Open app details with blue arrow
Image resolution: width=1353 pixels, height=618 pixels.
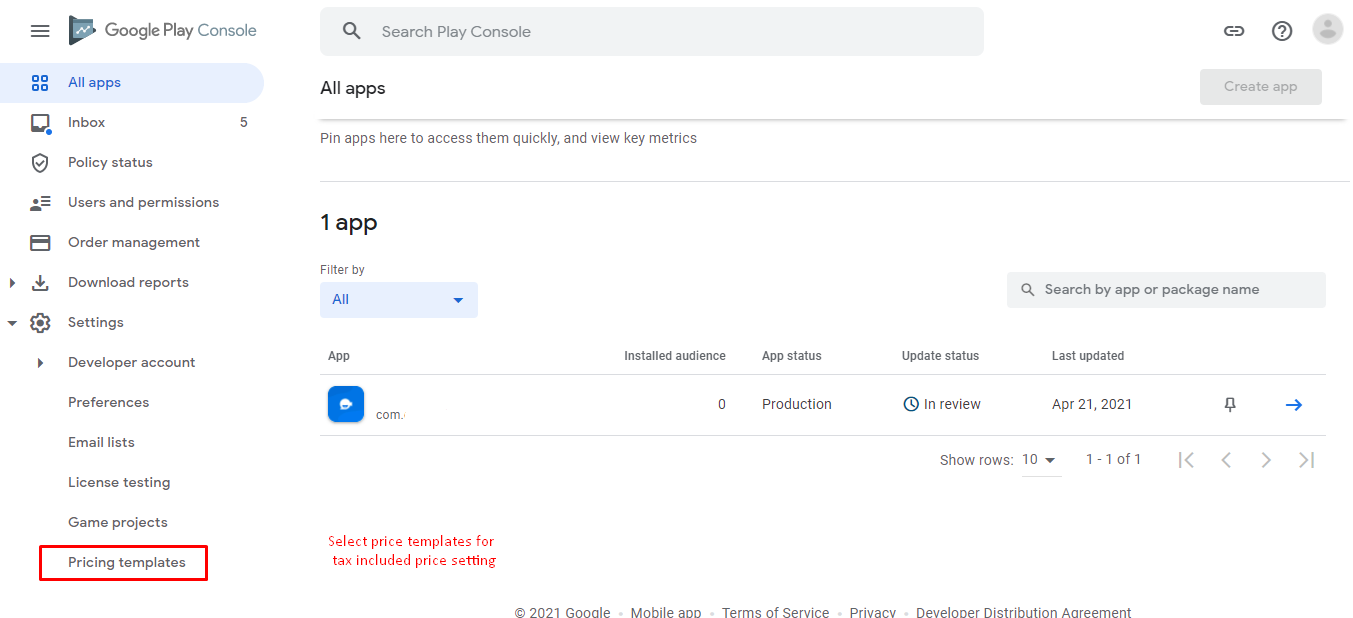pos(1293,405)
